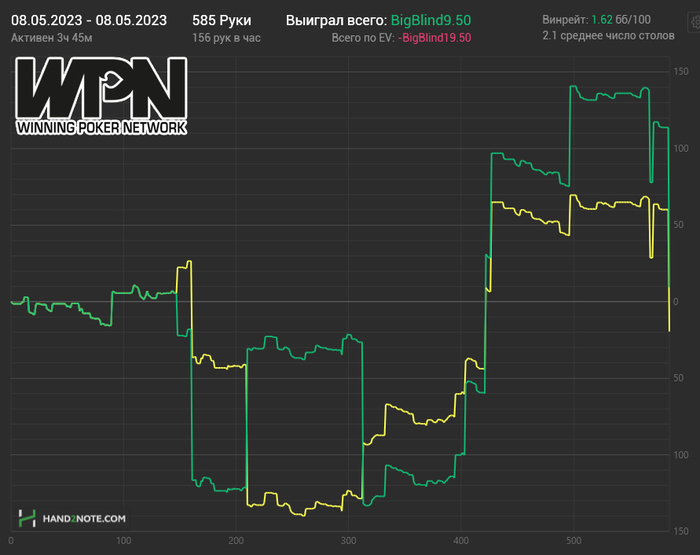Image resolution: width=700 pixels, height=555 pixels.
Task: Click the 500 x-axis tick label
Action: point(574,541)
